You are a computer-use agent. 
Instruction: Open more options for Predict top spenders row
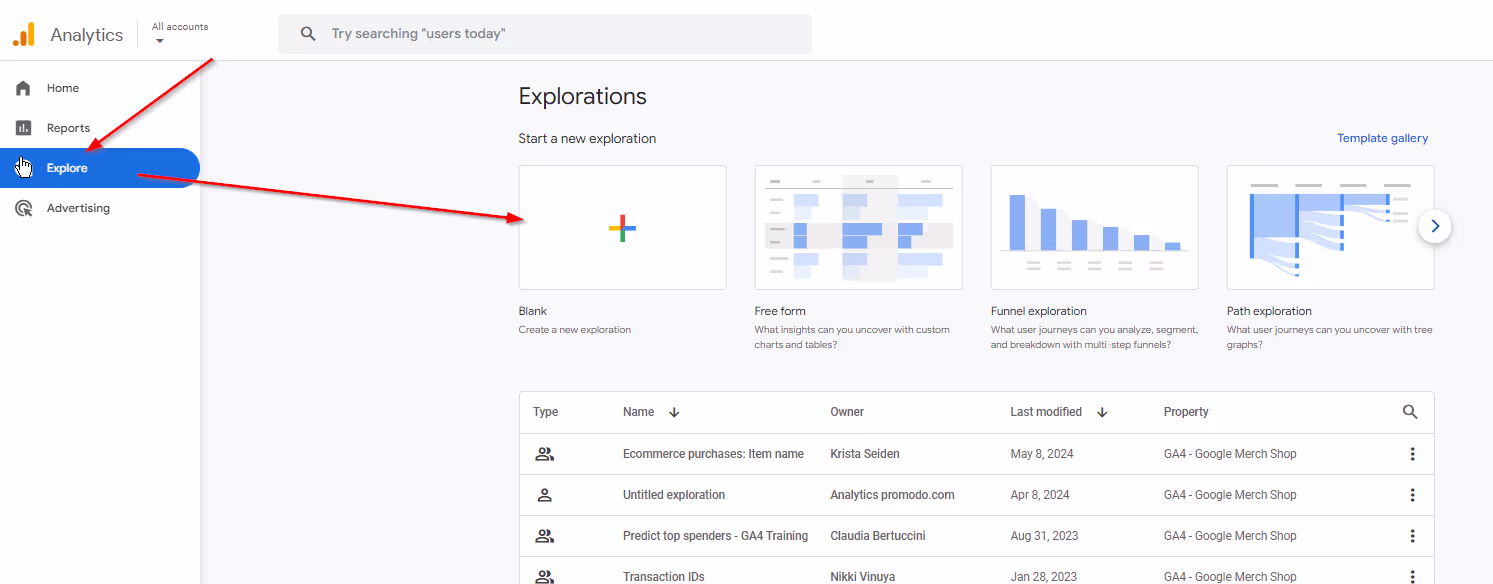(1412, 536)
